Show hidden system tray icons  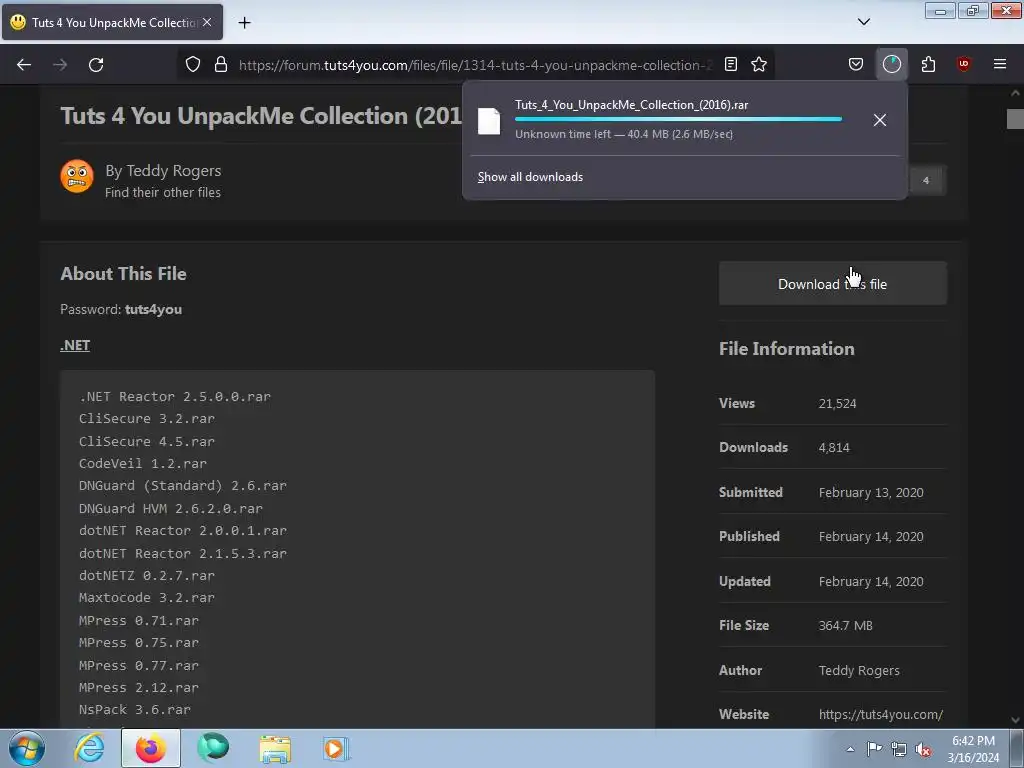(850, 749)
